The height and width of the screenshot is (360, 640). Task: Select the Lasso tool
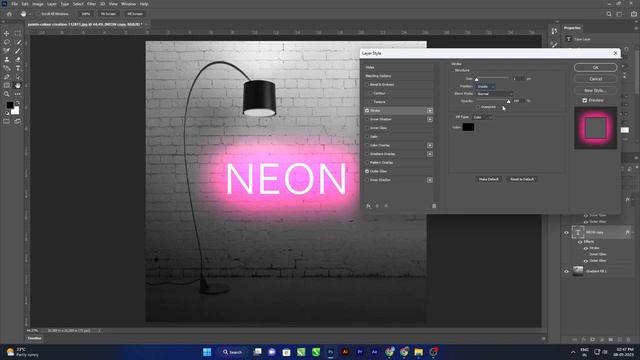[7, 42]
